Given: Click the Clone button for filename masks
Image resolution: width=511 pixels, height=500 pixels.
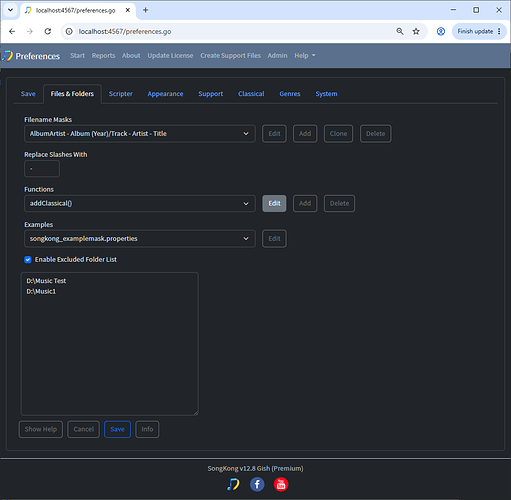Looking at the screenshot, I should tap(338, 134).
